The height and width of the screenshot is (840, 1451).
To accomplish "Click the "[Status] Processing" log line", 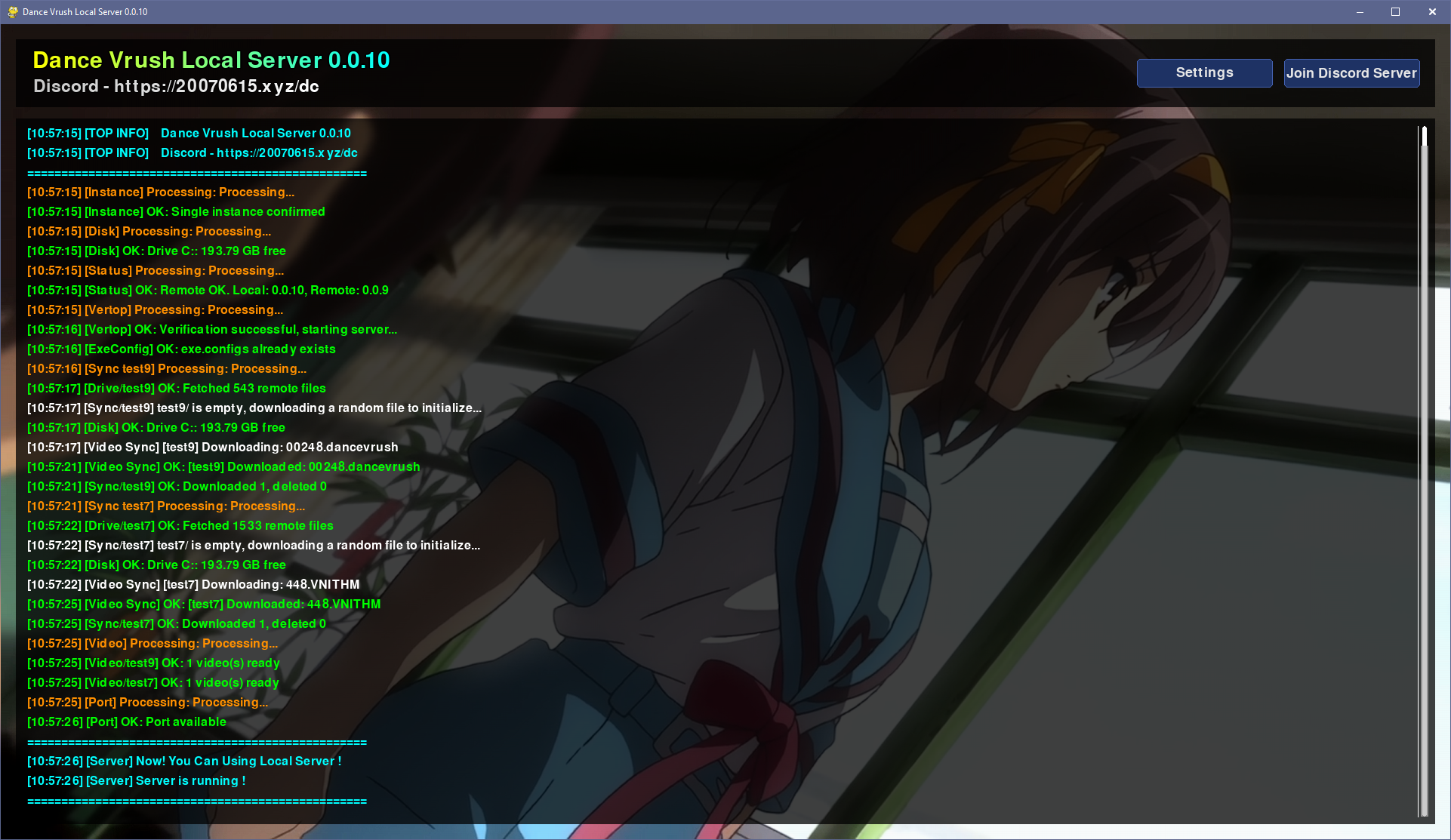I will [156, 271].
